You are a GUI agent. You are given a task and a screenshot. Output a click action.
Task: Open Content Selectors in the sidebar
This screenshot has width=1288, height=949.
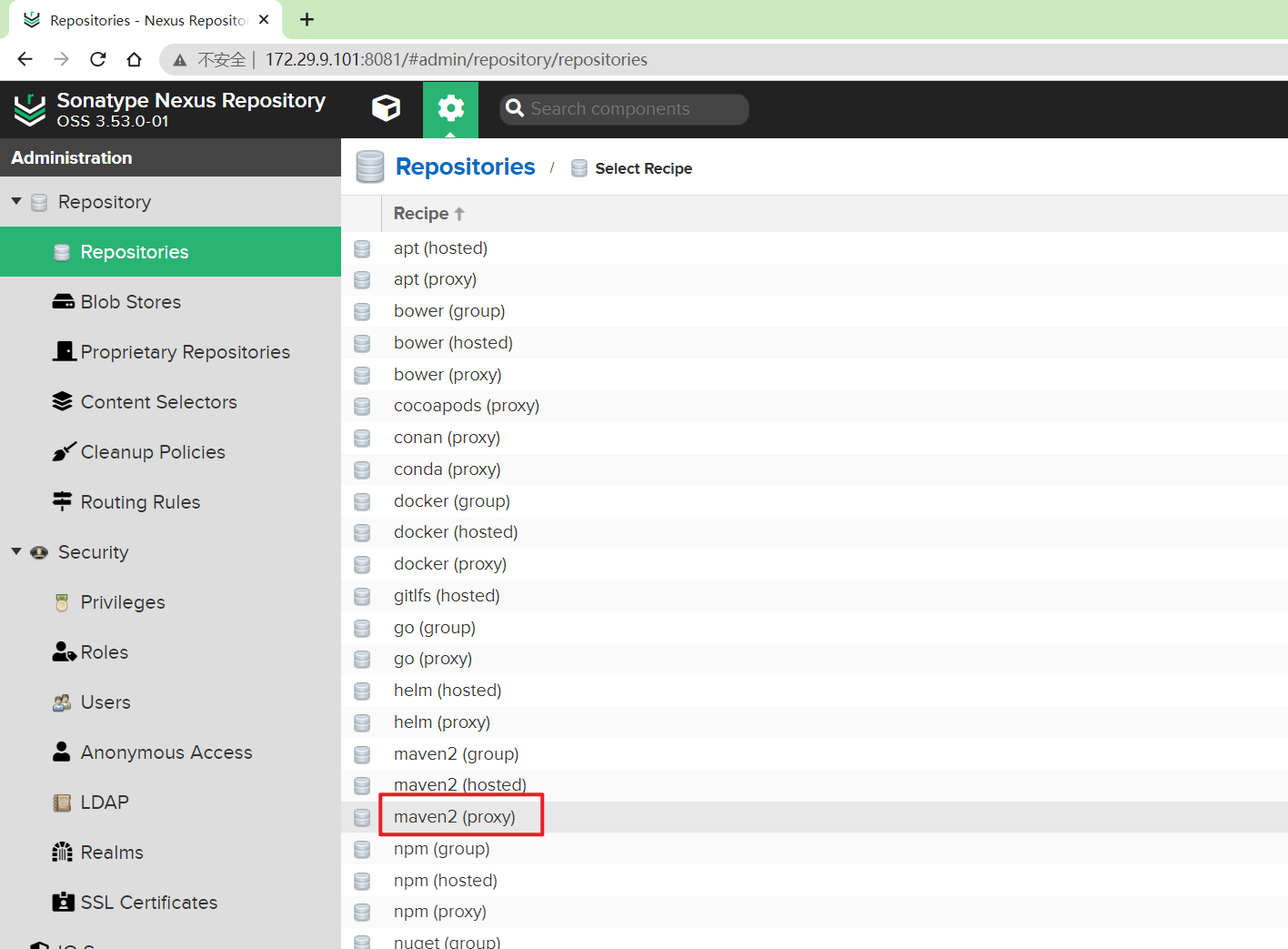171,401
